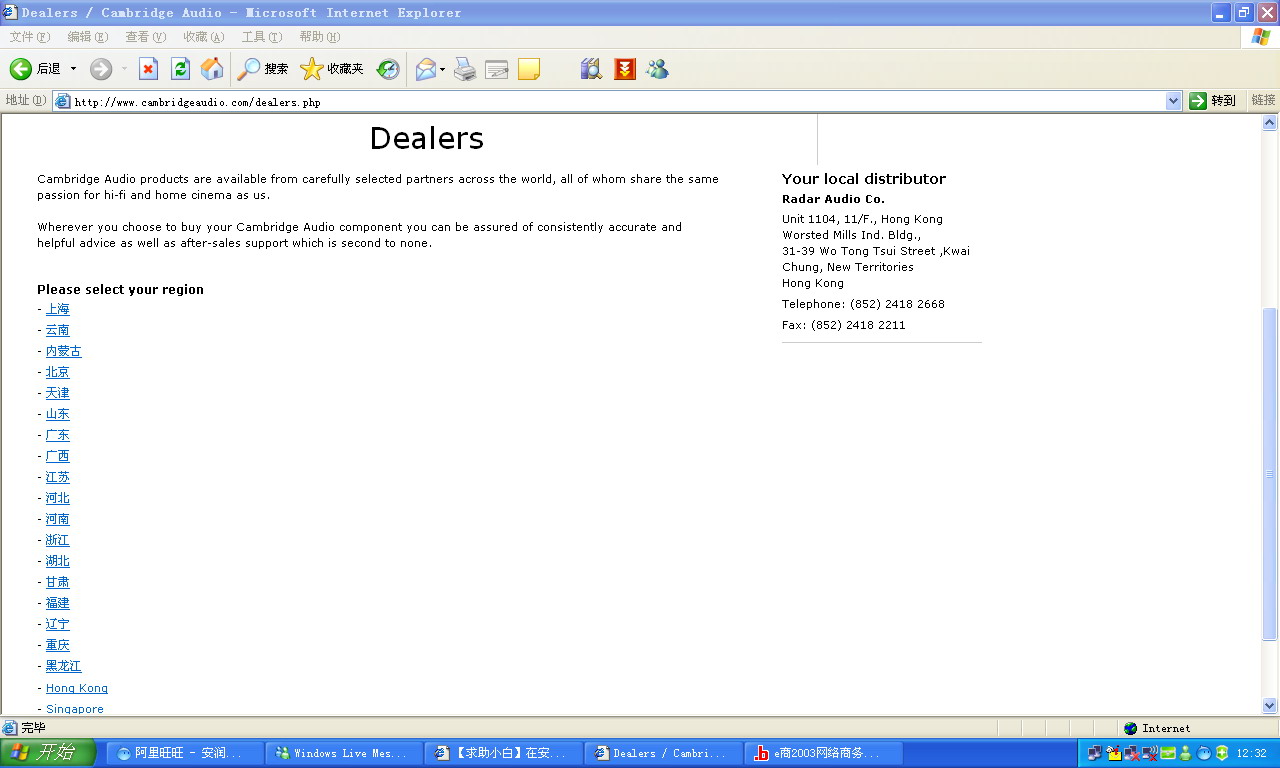Select the 浙江 region link

coord(58,540)
